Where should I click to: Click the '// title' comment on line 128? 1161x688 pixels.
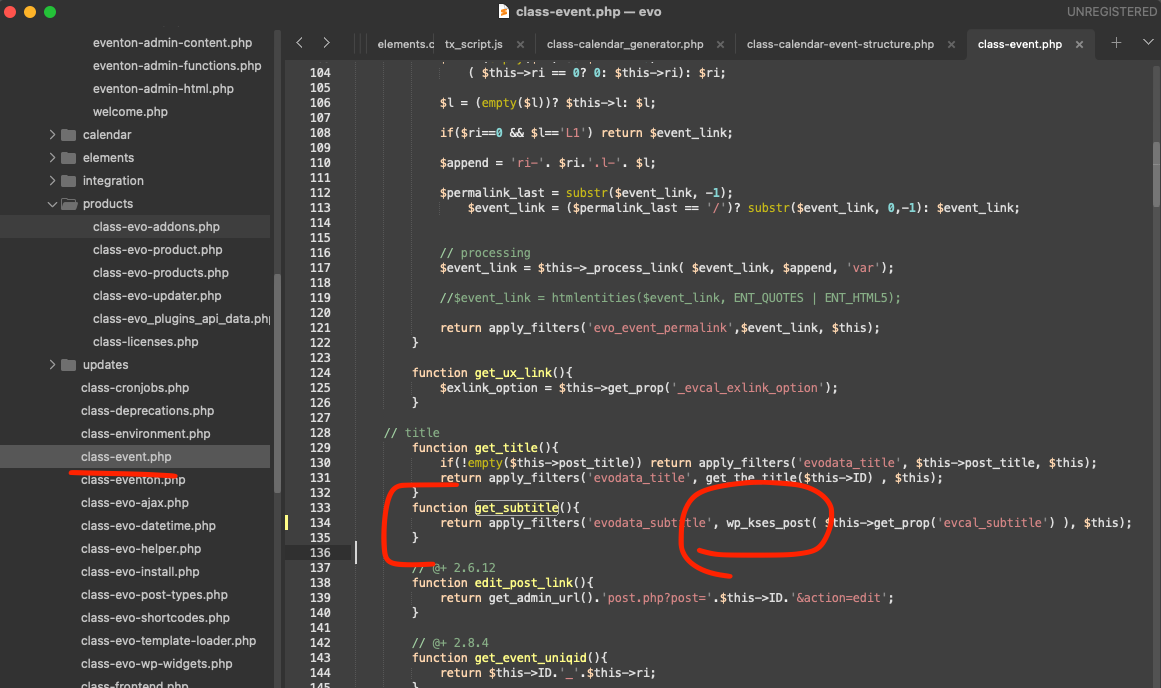[412, 432]
